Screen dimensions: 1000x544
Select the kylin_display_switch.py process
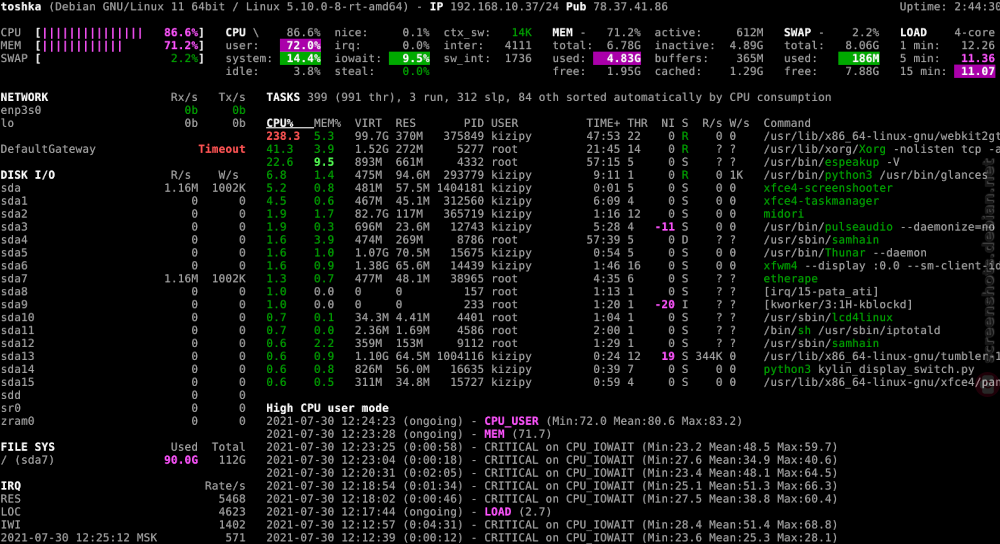[869, 369]
